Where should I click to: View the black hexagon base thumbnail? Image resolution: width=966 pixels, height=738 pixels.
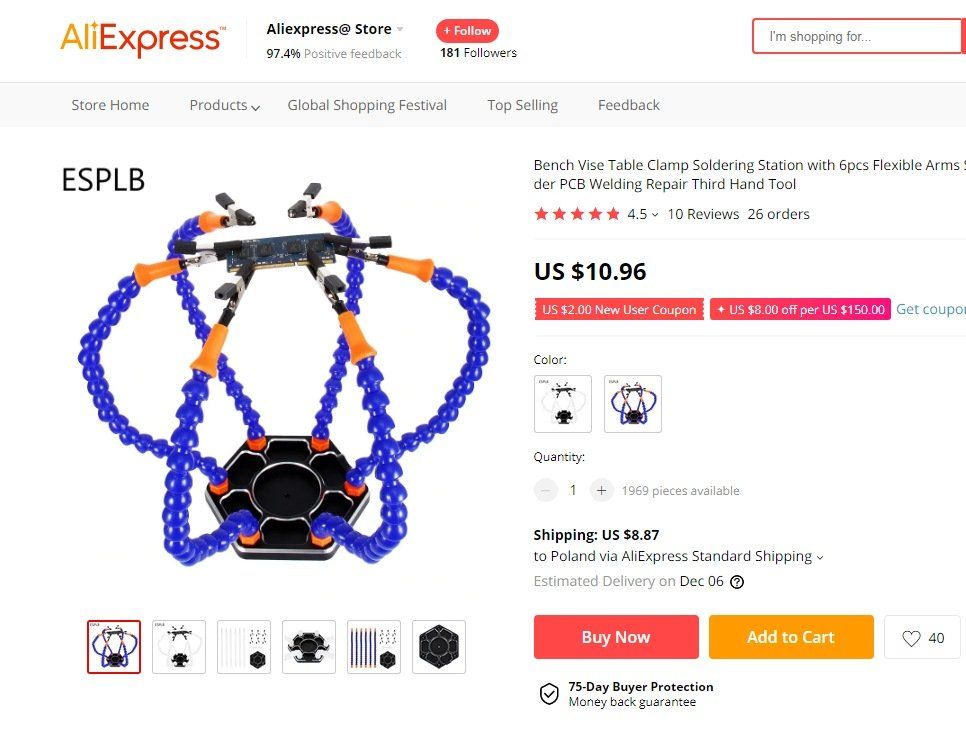tap(439, 647)
